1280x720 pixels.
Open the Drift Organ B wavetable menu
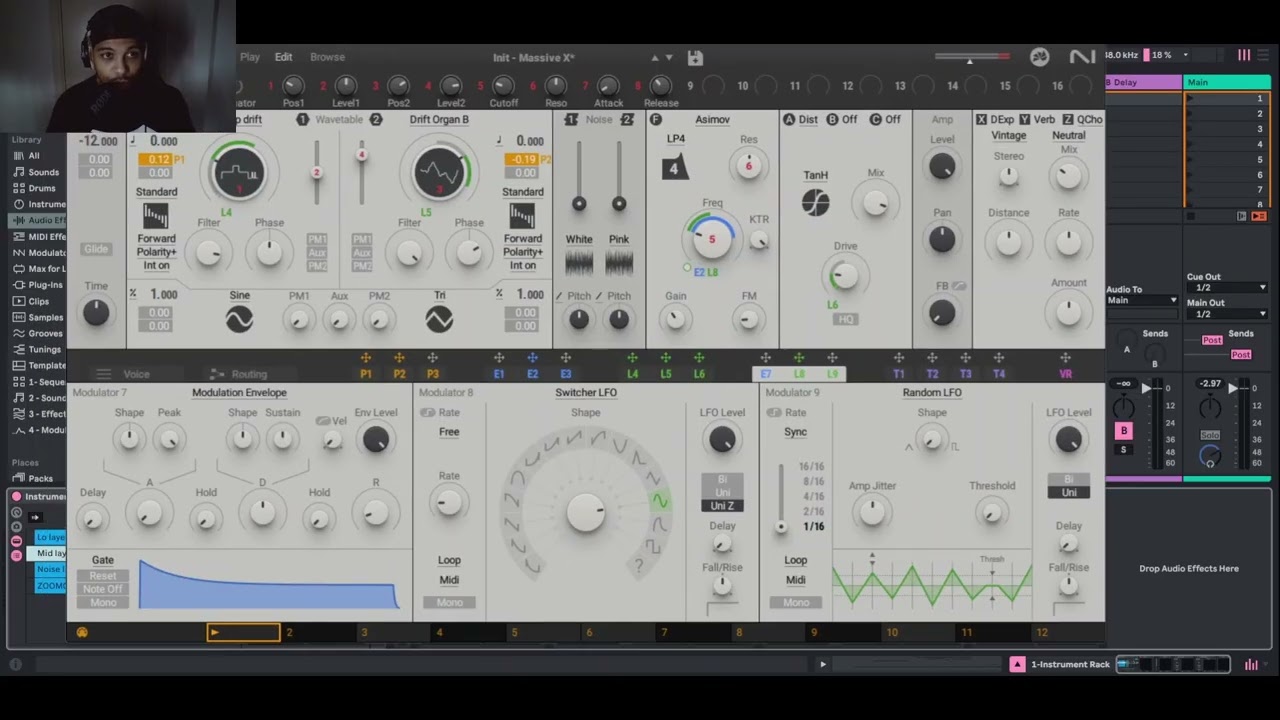pyautogui.click(x=439, y=120)
